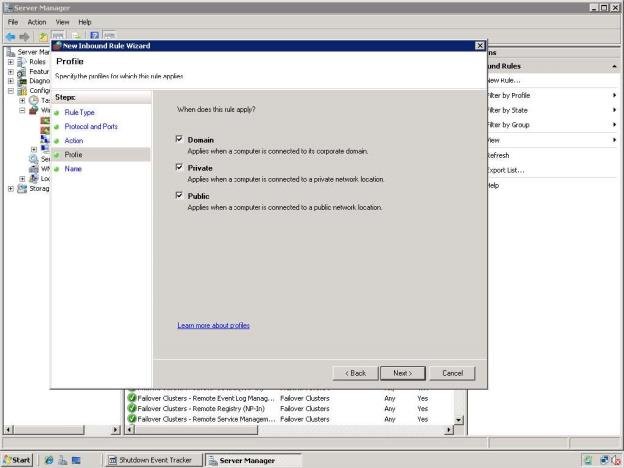Collapse the Windows Firewall tree node

tap(22, 110)
